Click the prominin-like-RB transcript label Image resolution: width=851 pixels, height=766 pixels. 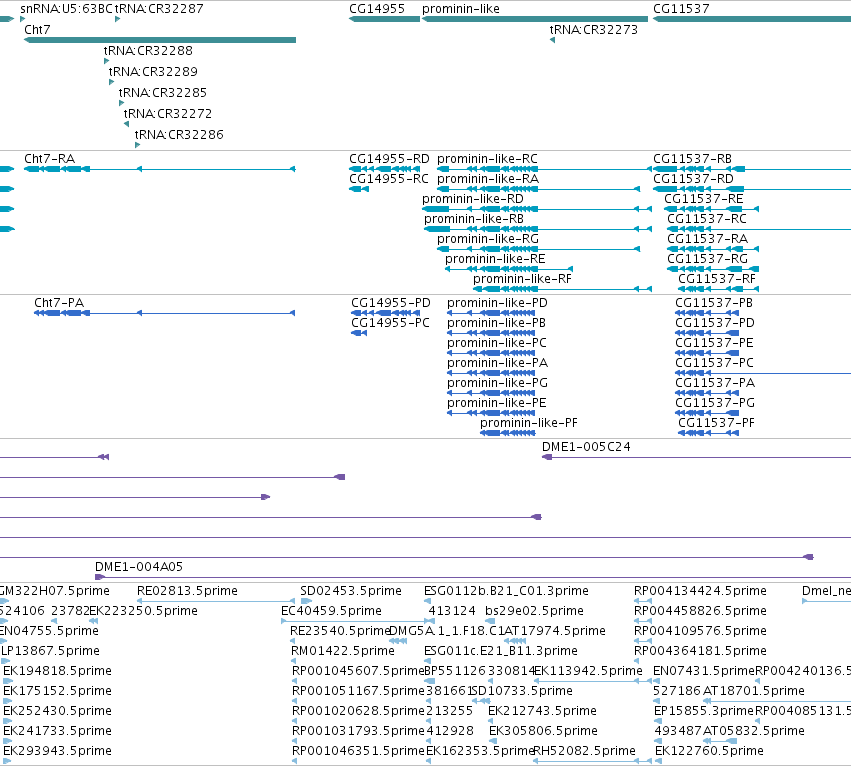[x=474, y=219]
